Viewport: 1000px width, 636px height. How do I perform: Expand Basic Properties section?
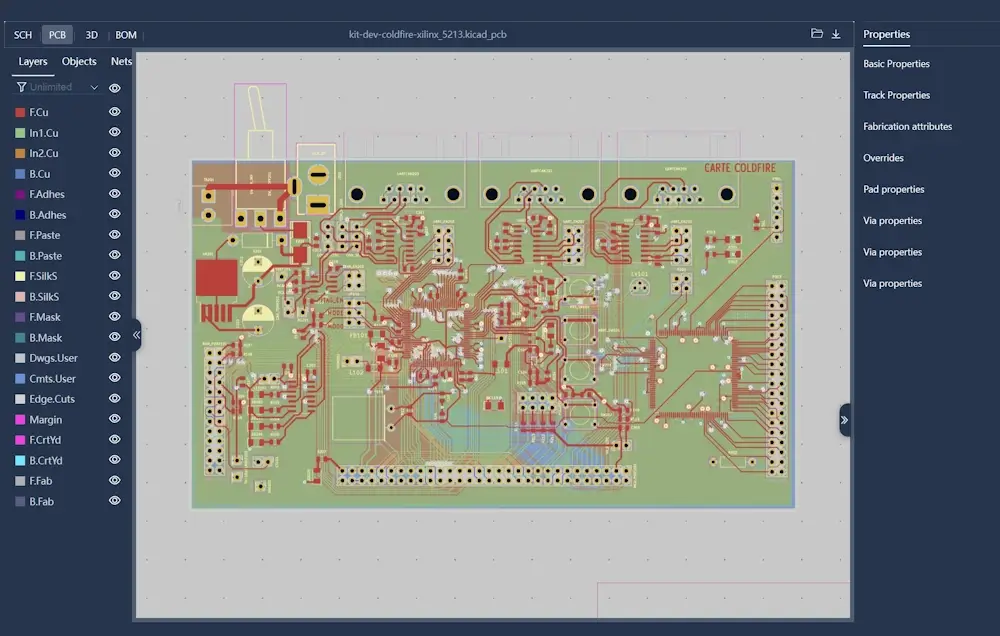click(x=896, y=64)
